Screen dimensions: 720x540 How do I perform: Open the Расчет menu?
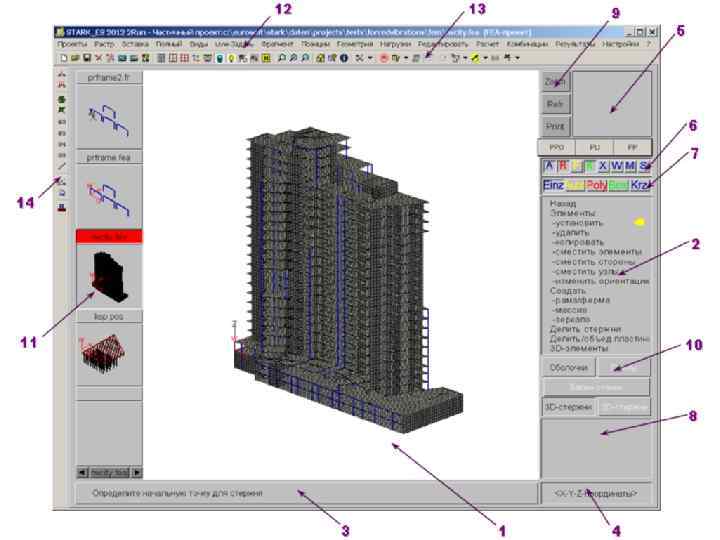tap(487, 44)
